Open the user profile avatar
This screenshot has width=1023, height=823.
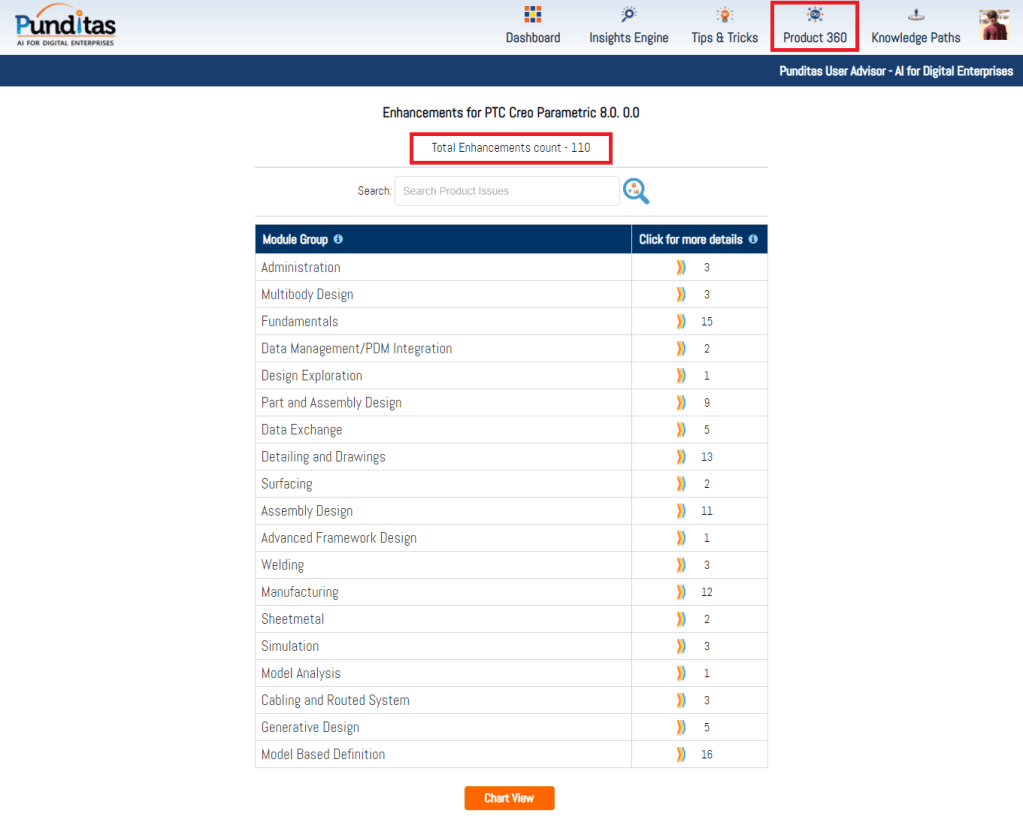click(994, 25)
